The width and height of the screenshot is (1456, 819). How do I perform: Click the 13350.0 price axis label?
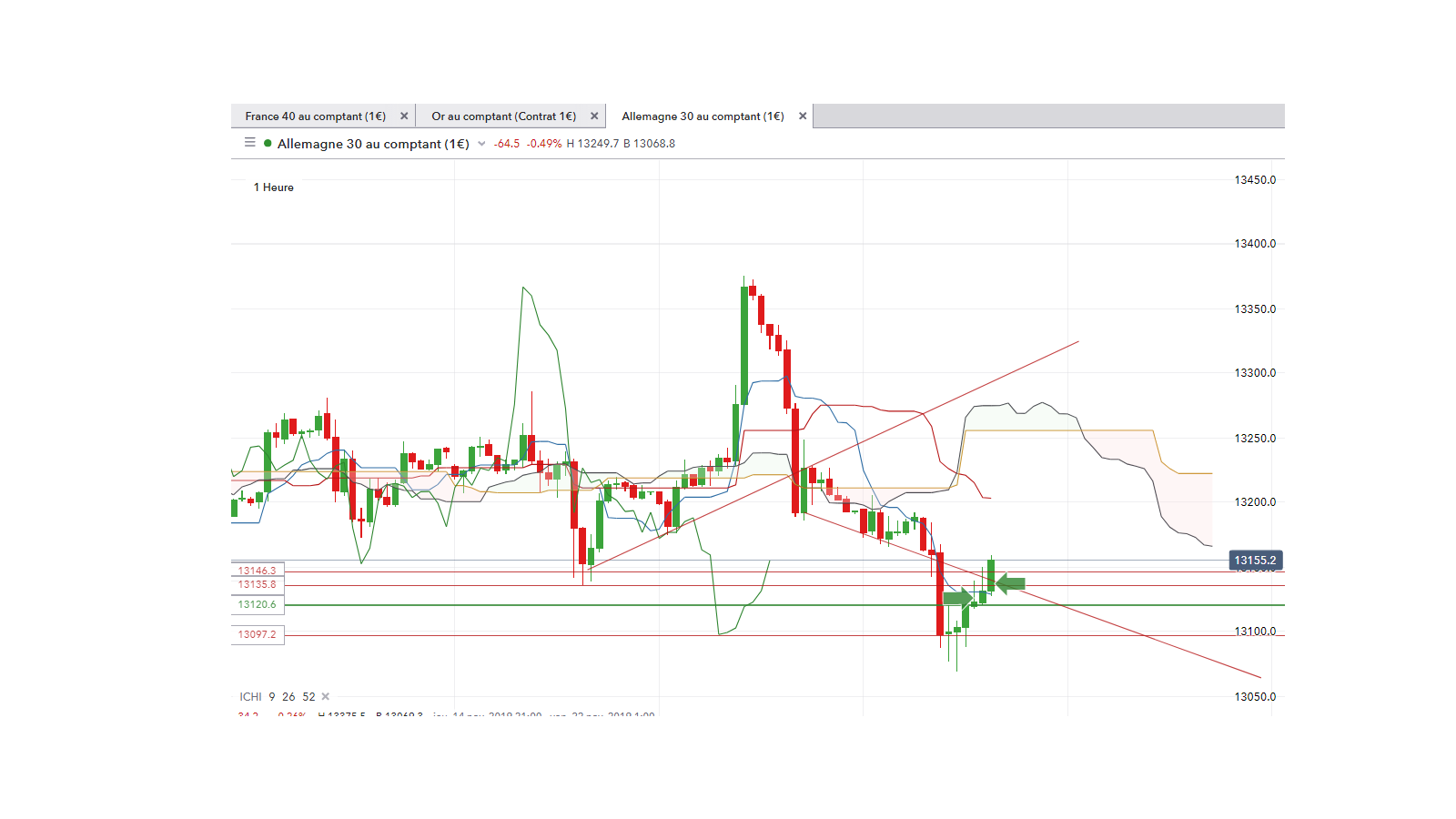pos(1255,309)
